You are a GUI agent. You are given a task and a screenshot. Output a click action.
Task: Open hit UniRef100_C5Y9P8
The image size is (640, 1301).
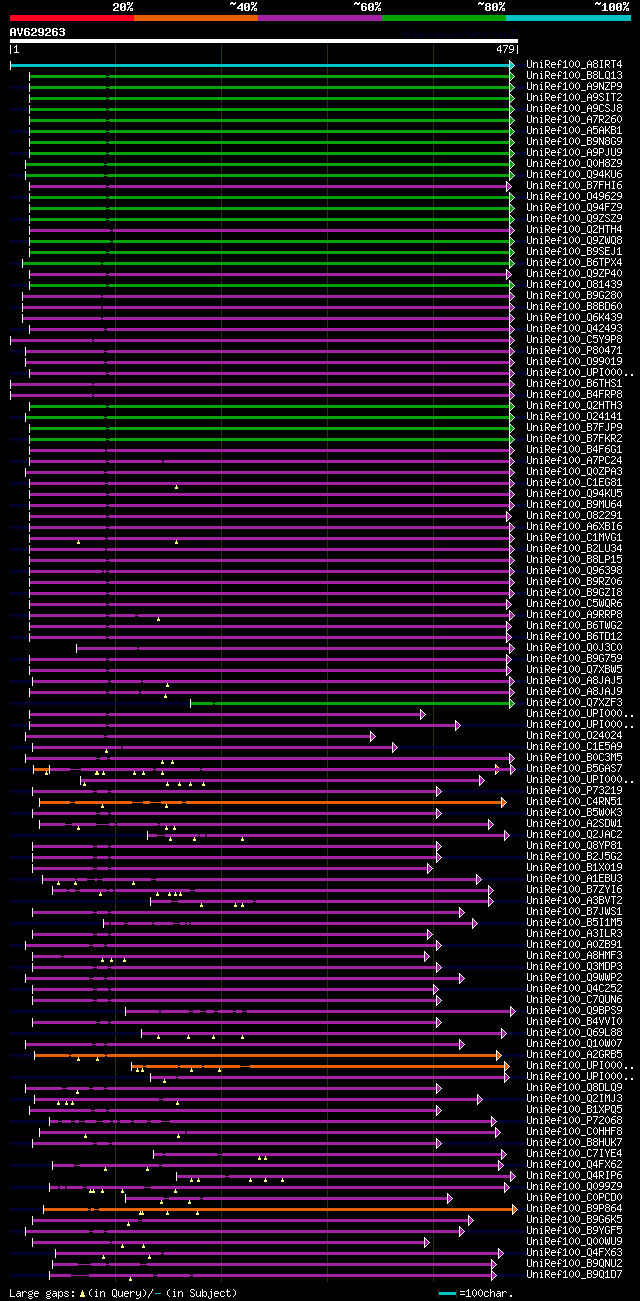(574, 339)
